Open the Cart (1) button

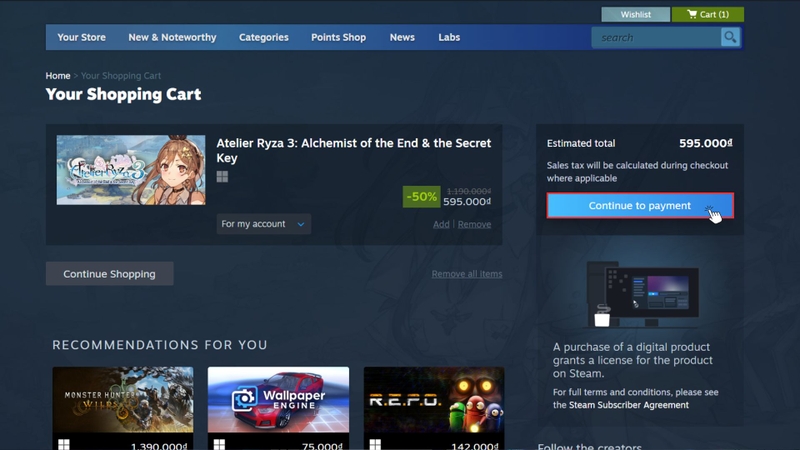pos(708,14)
